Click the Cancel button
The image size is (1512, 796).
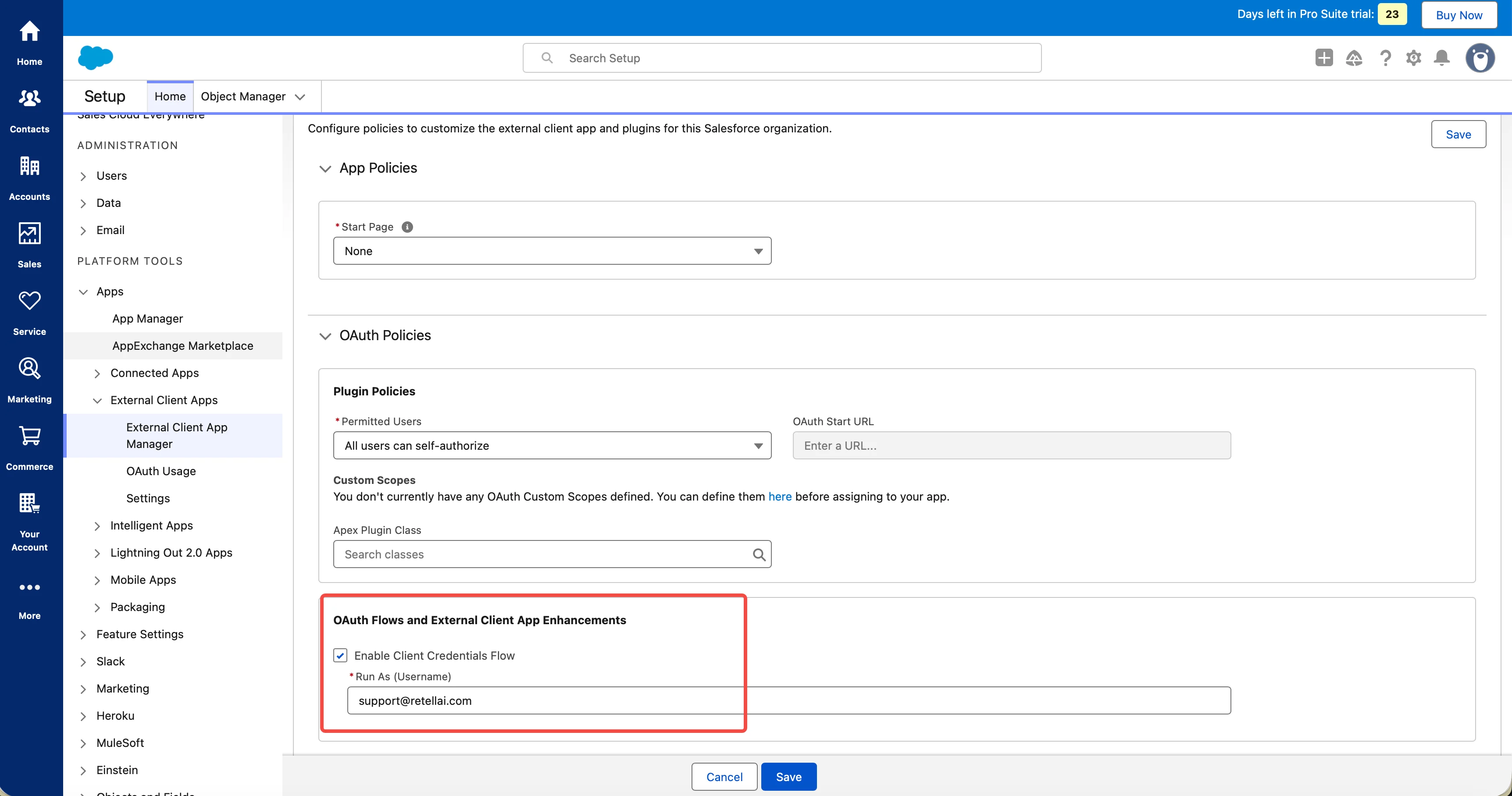tap(724, 777)
